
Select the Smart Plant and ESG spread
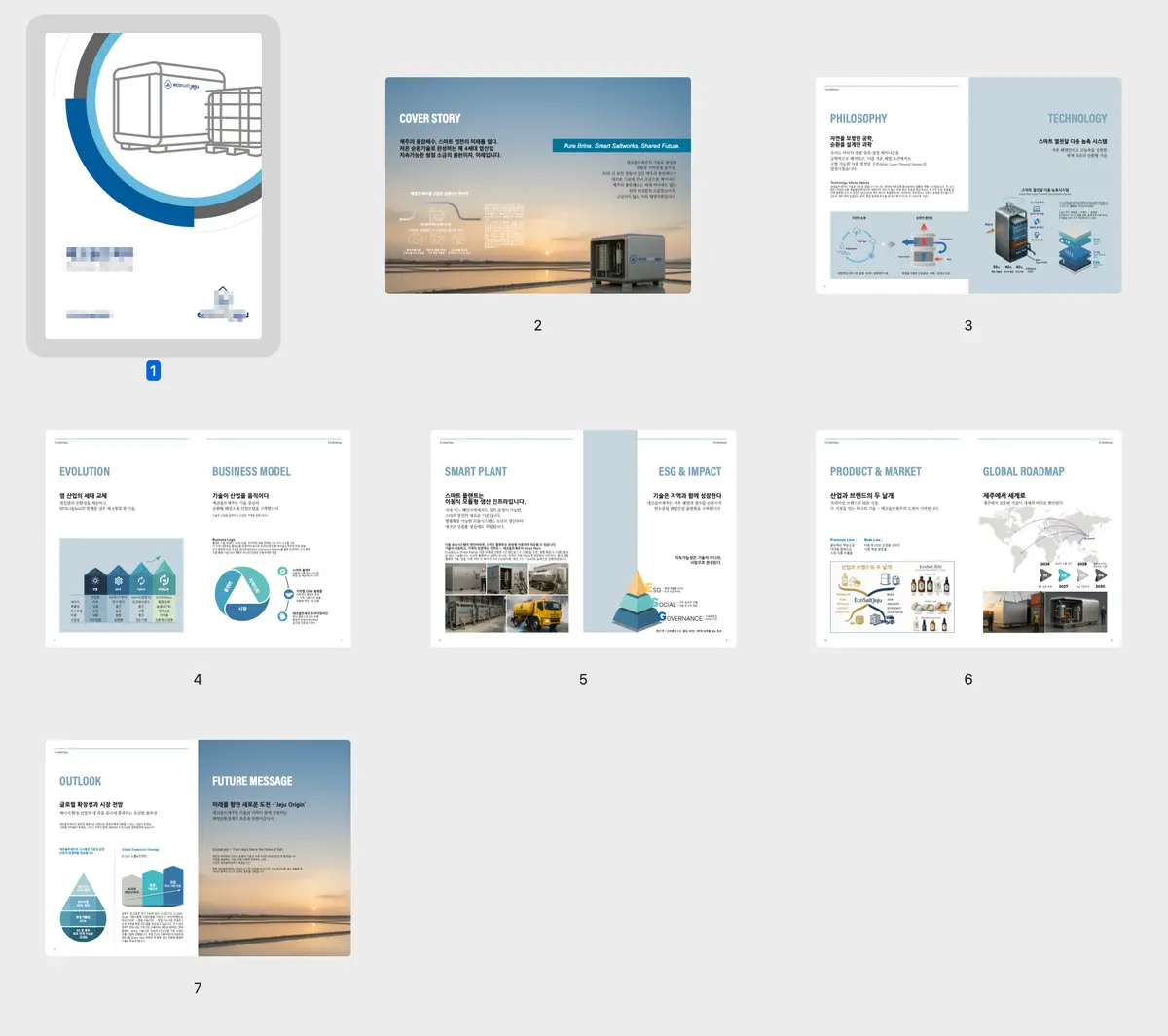(x=583, y=538)
